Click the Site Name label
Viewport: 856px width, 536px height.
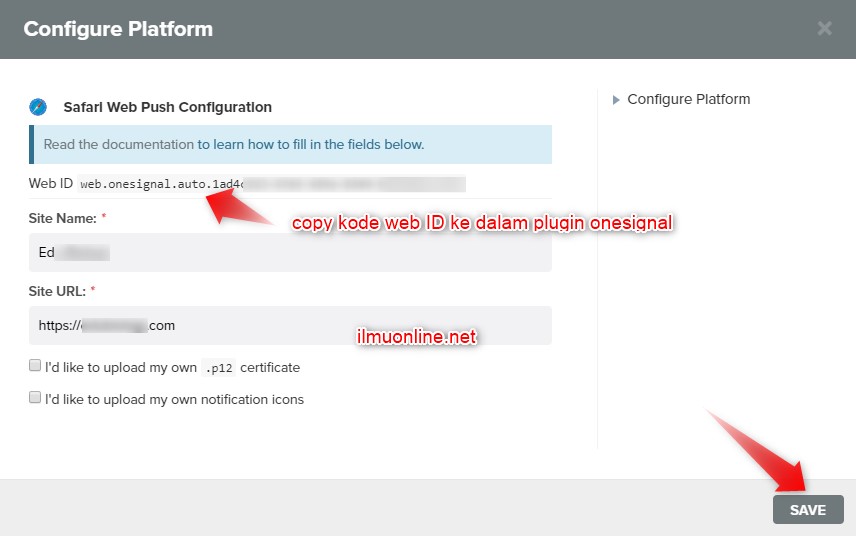(62, 218)
